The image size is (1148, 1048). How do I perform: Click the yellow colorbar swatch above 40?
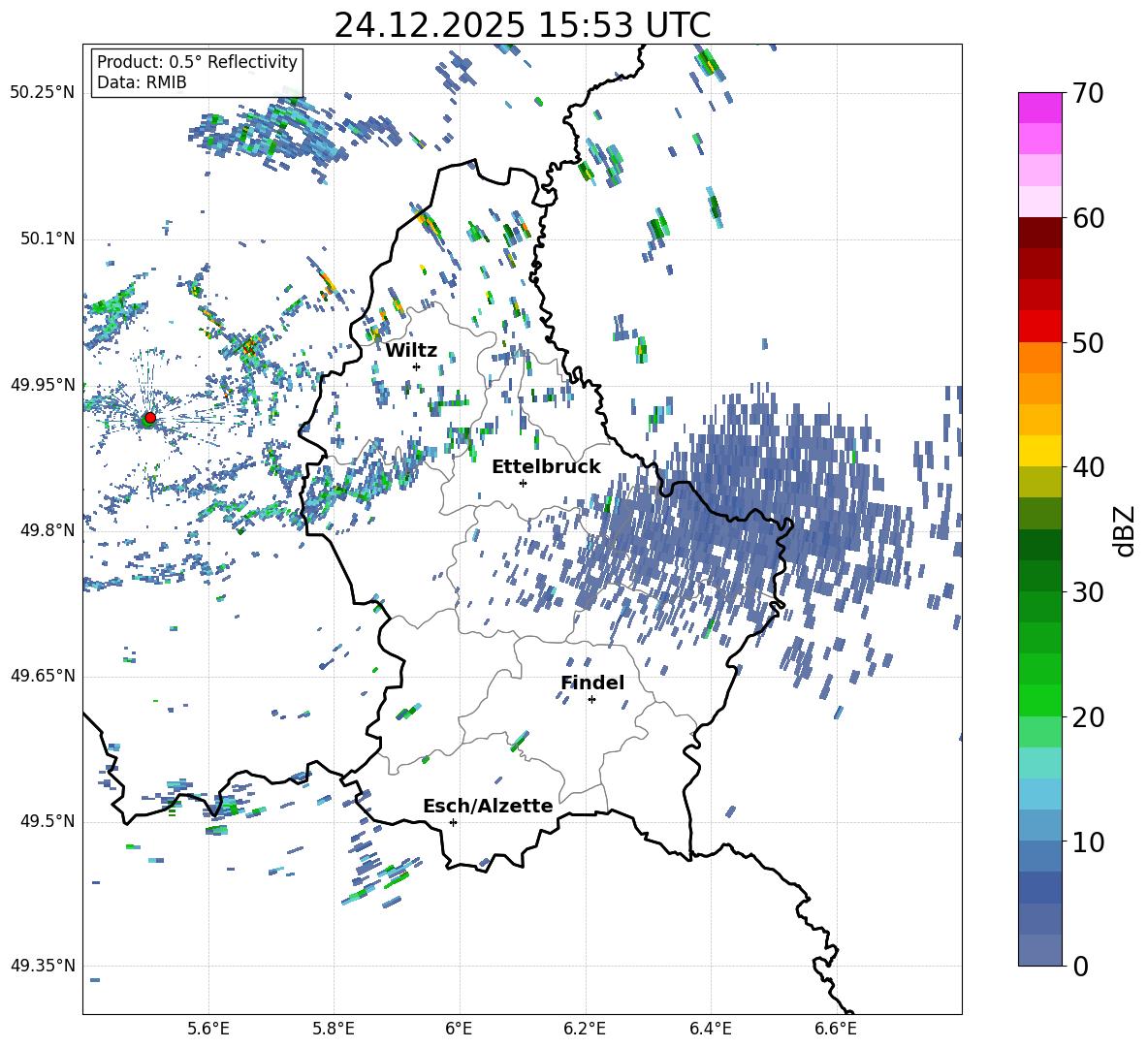click(1040, 451)
